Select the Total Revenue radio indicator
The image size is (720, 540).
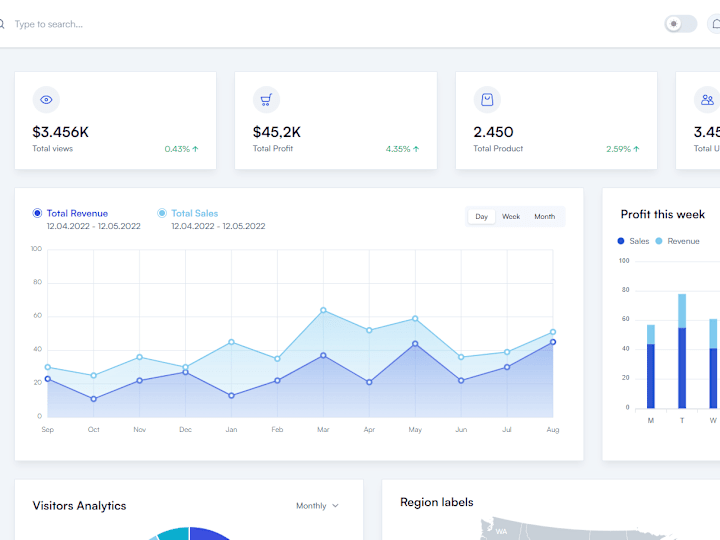pos(37,213)
